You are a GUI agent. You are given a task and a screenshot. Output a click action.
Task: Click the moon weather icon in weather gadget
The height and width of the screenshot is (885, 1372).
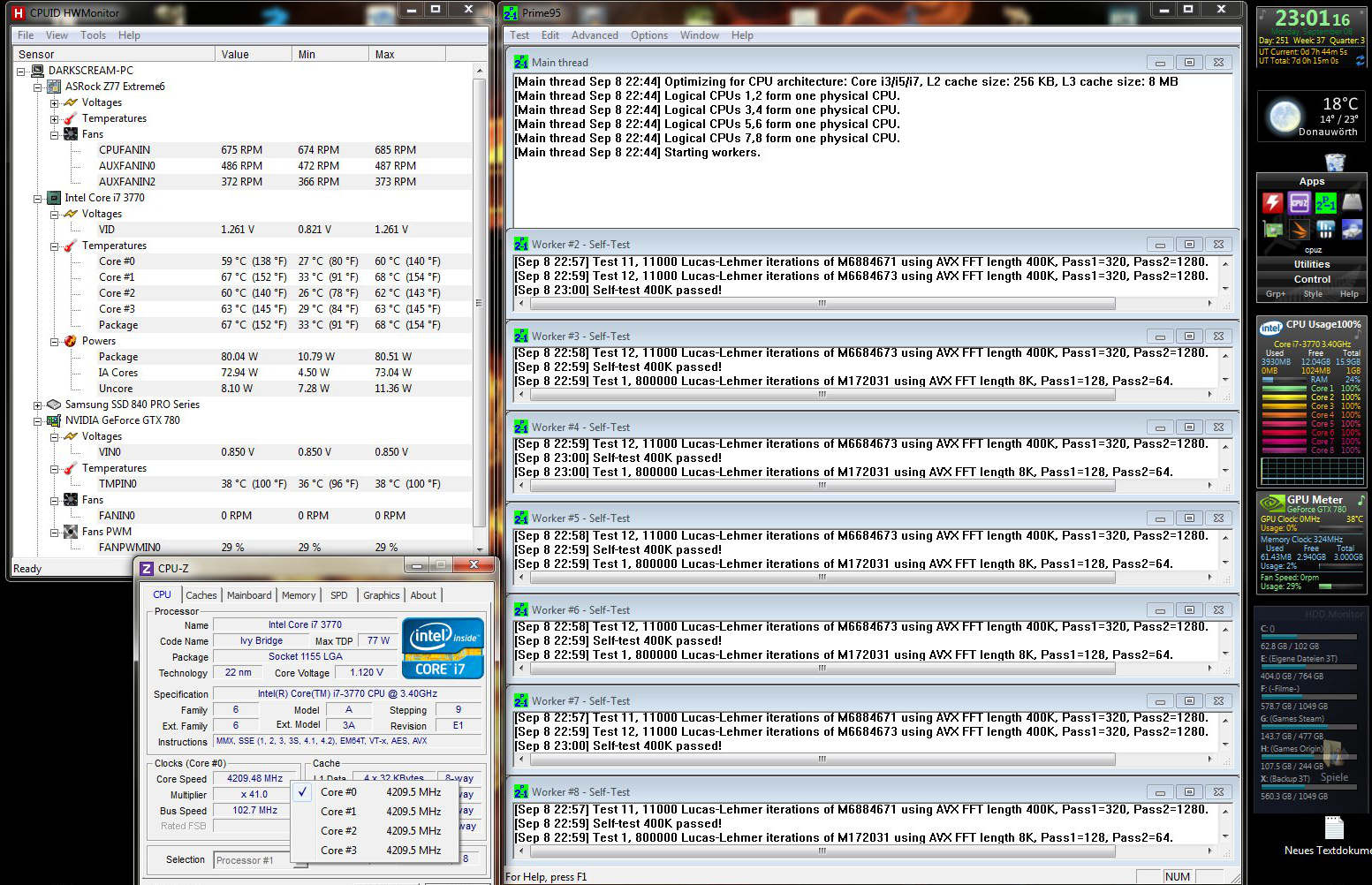point(1285,116)
